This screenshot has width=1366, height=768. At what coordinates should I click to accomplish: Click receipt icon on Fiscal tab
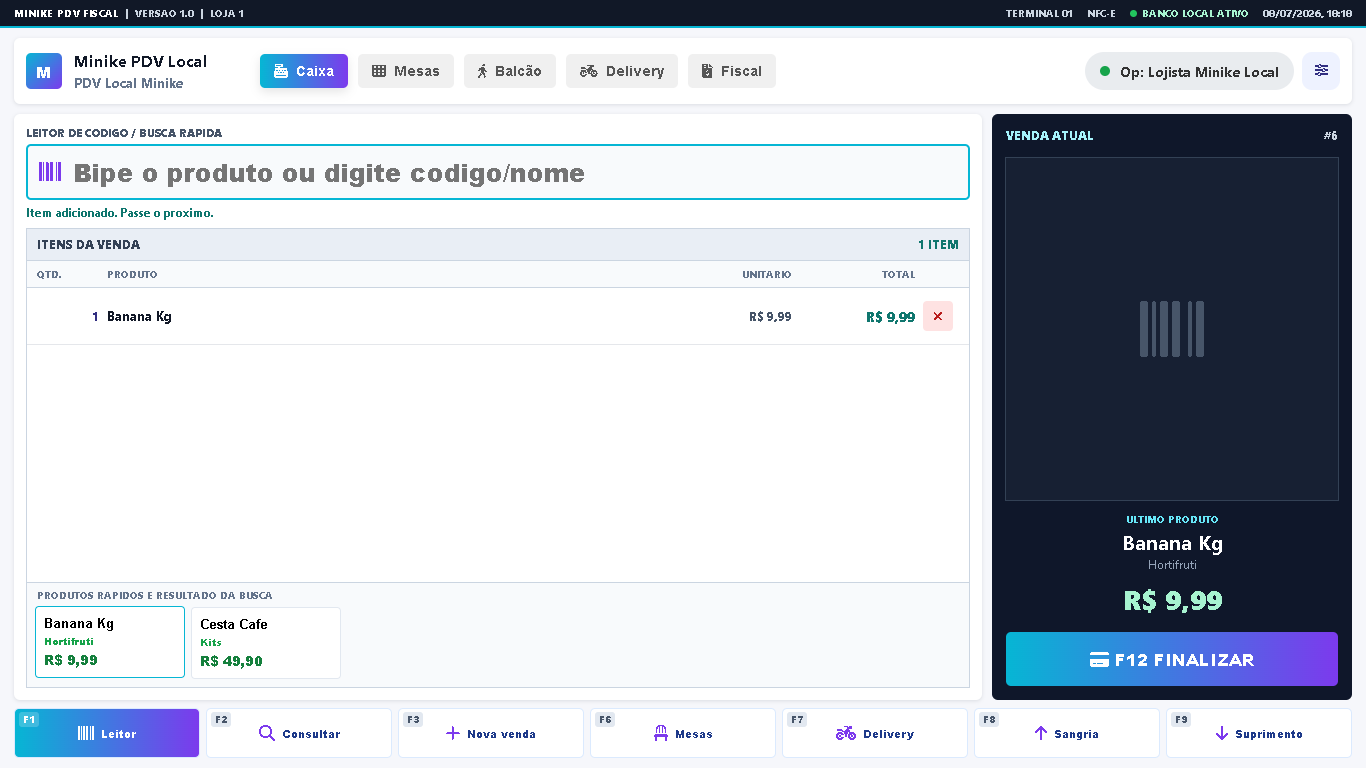click(x=707, y=71)
